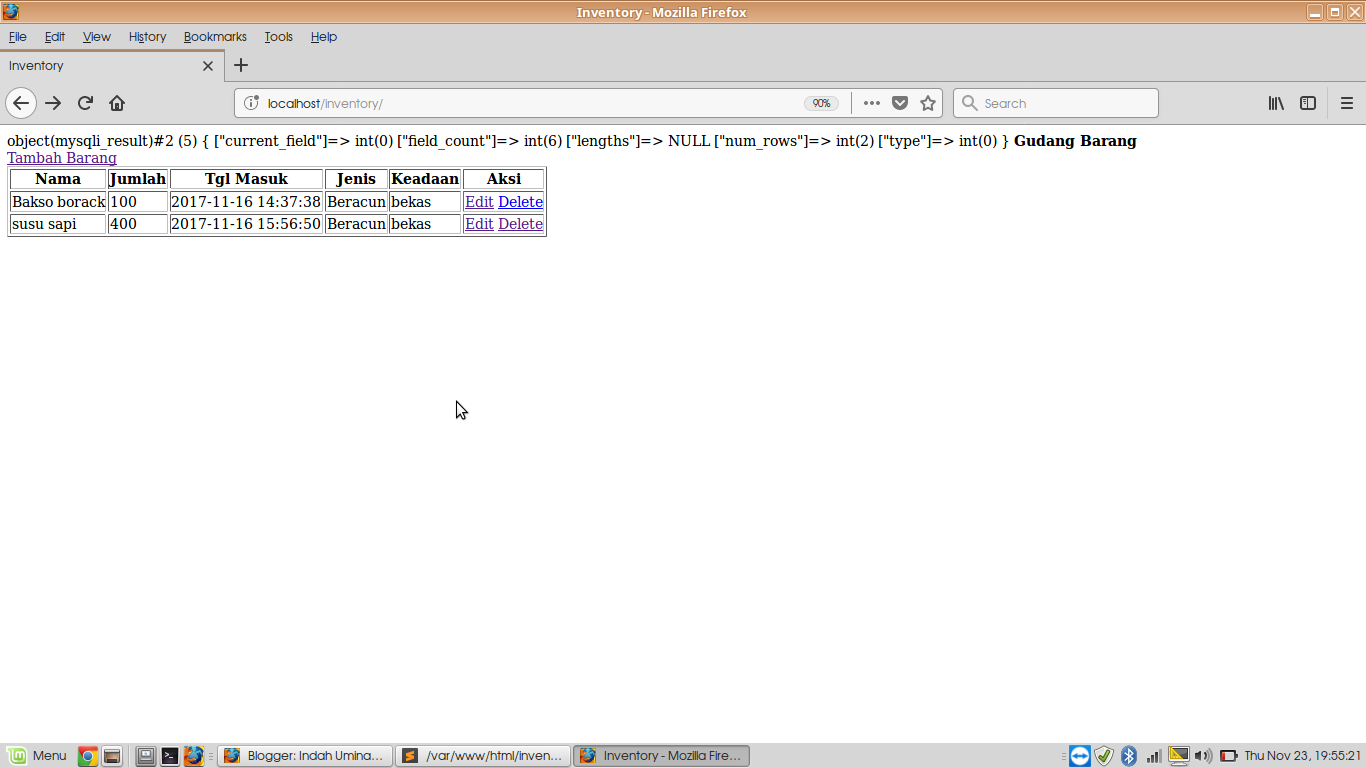This screenshot has width=1366, height=768.
Task: Open the Library panel icon
Action: click(1276, 103)
